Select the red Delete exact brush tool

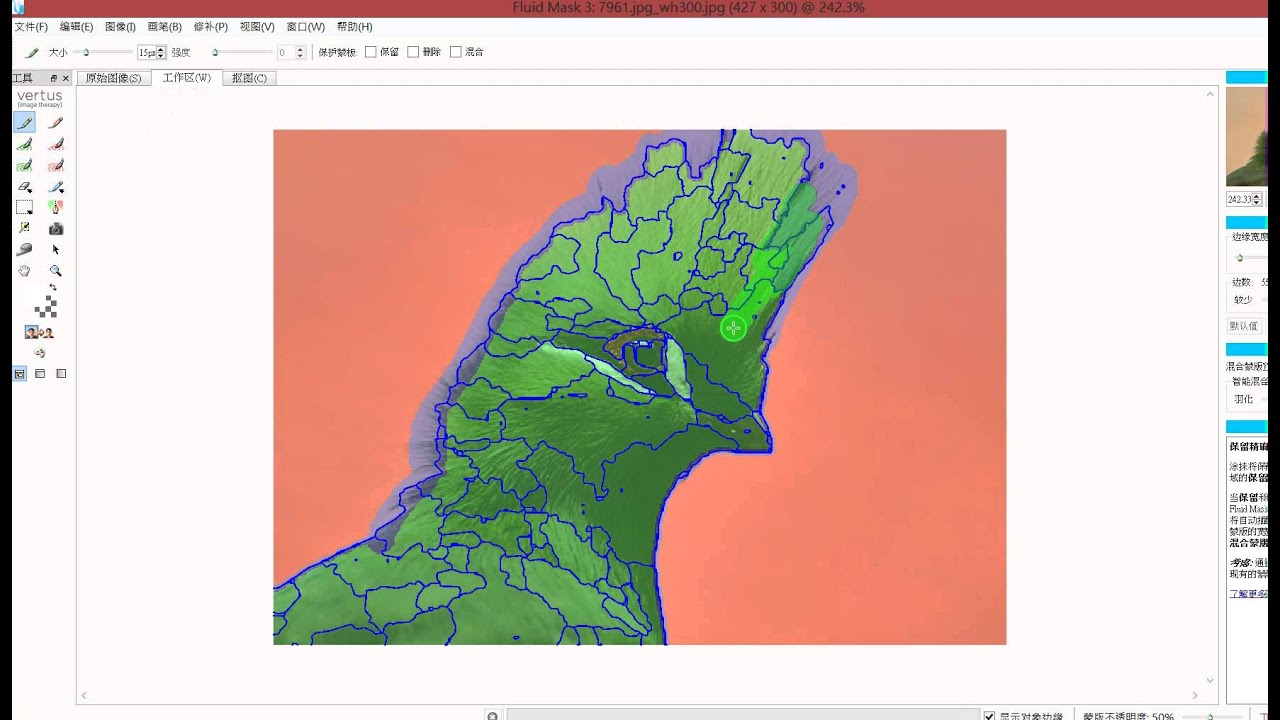(x=56, y=123)
